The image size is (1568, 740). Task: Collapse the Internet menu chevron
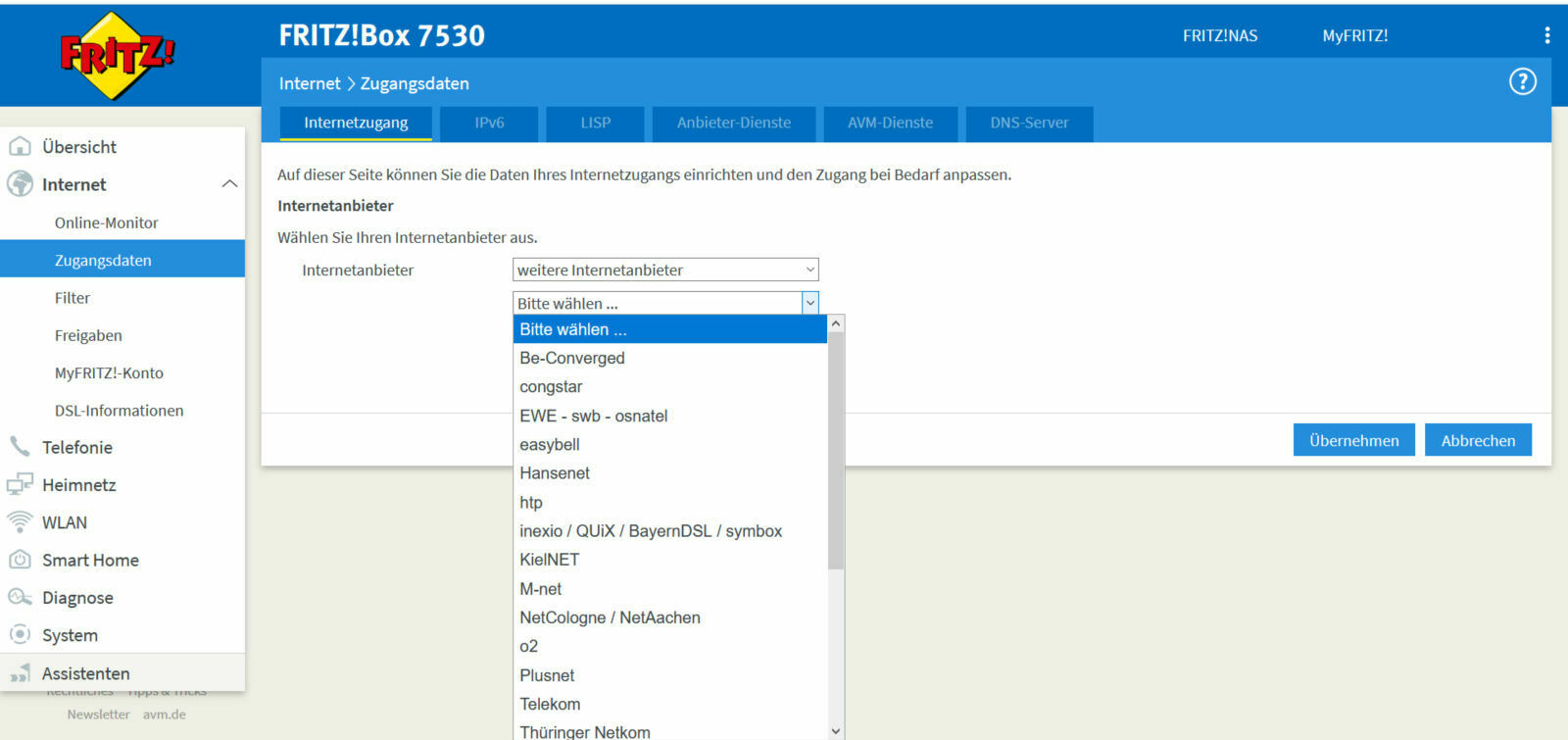(229, 184)
